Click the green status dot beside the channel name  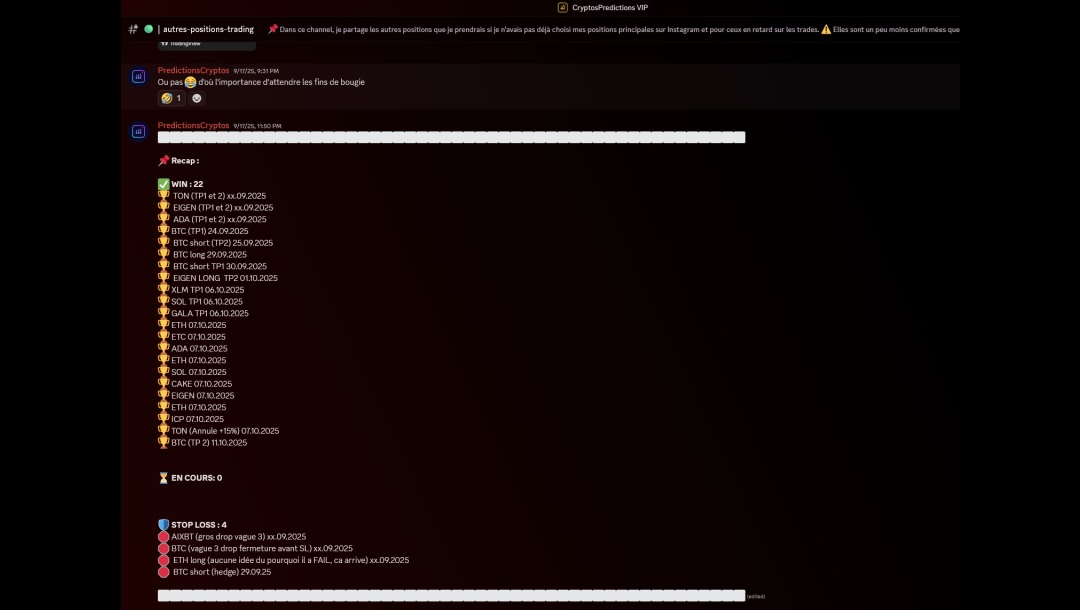coord(149,29)
